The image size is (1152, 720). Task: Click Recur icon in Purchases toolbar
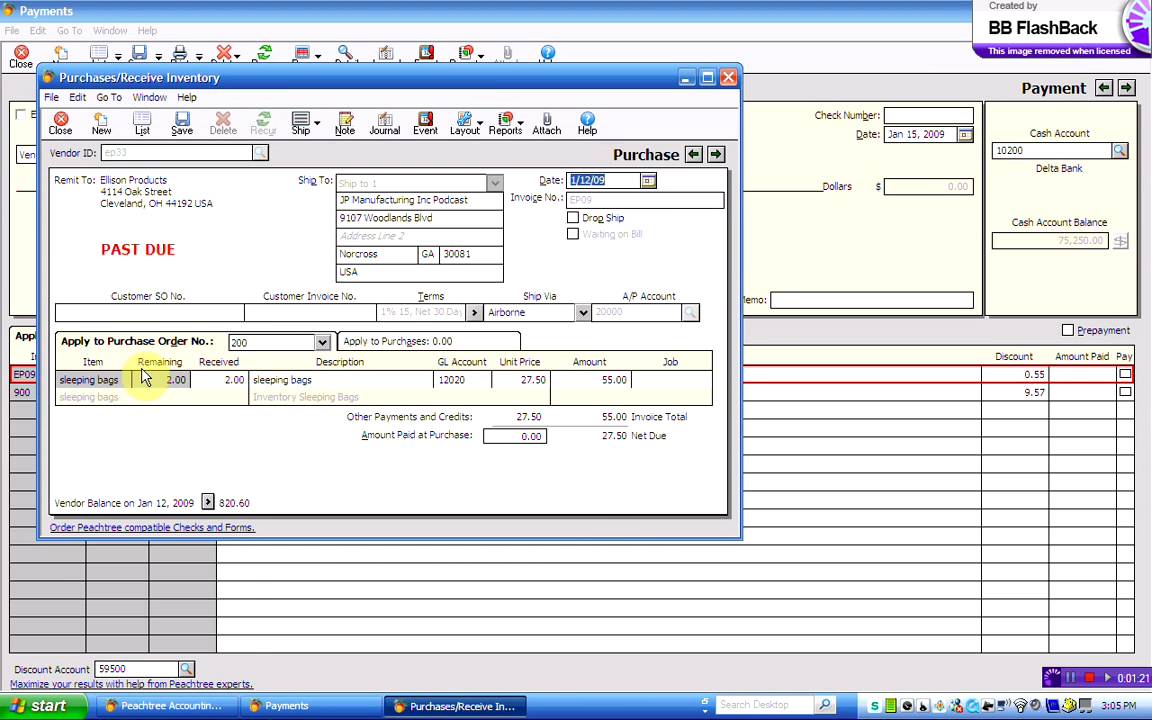coord(263,123)
